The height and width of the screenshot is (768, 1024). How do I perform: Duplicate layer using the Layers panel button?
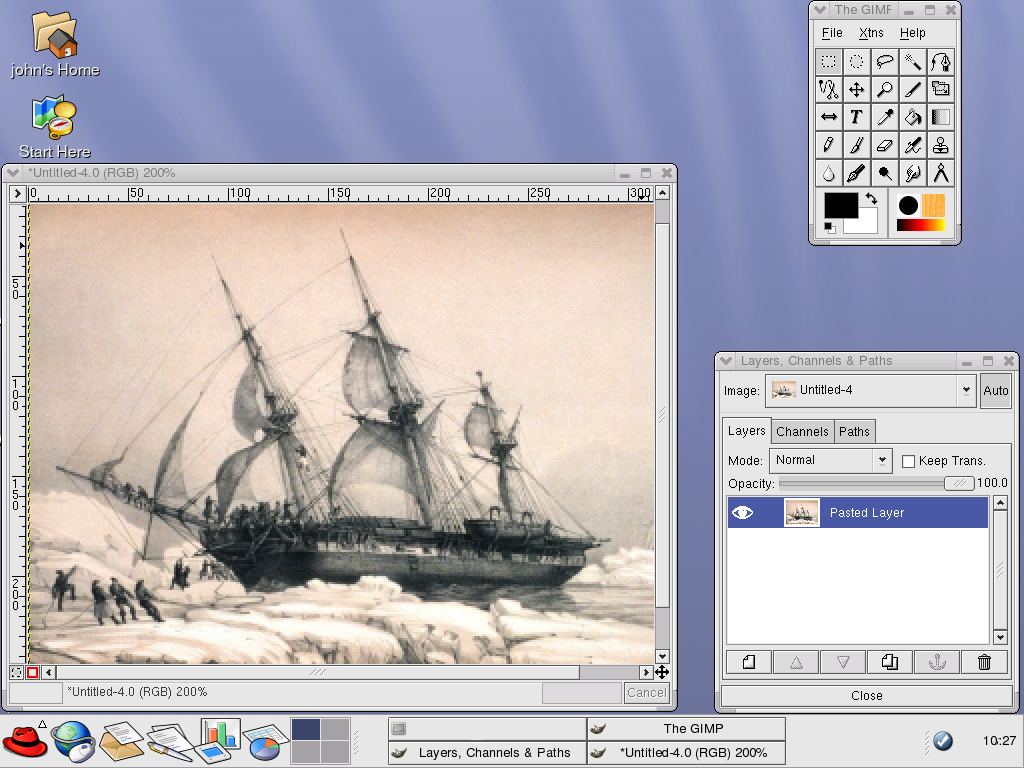[x=889, y=662]
